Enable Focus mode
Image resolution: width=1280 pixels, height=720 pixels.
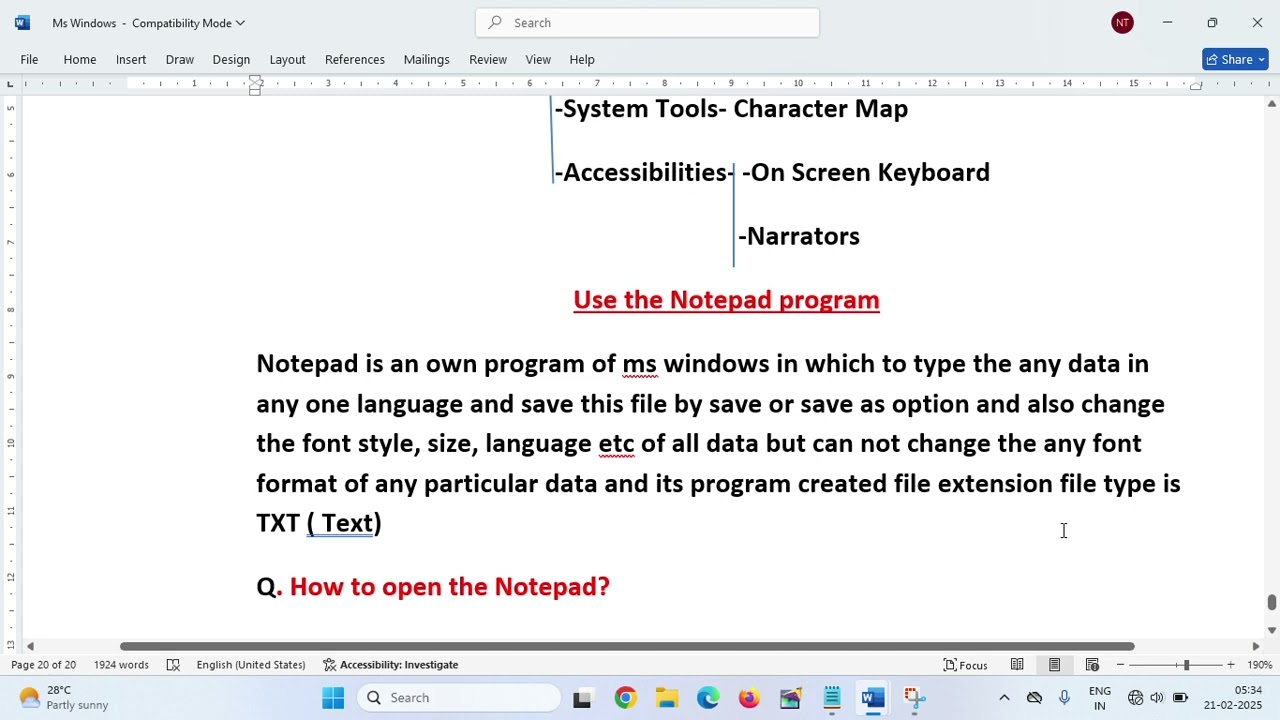[966, 665]
